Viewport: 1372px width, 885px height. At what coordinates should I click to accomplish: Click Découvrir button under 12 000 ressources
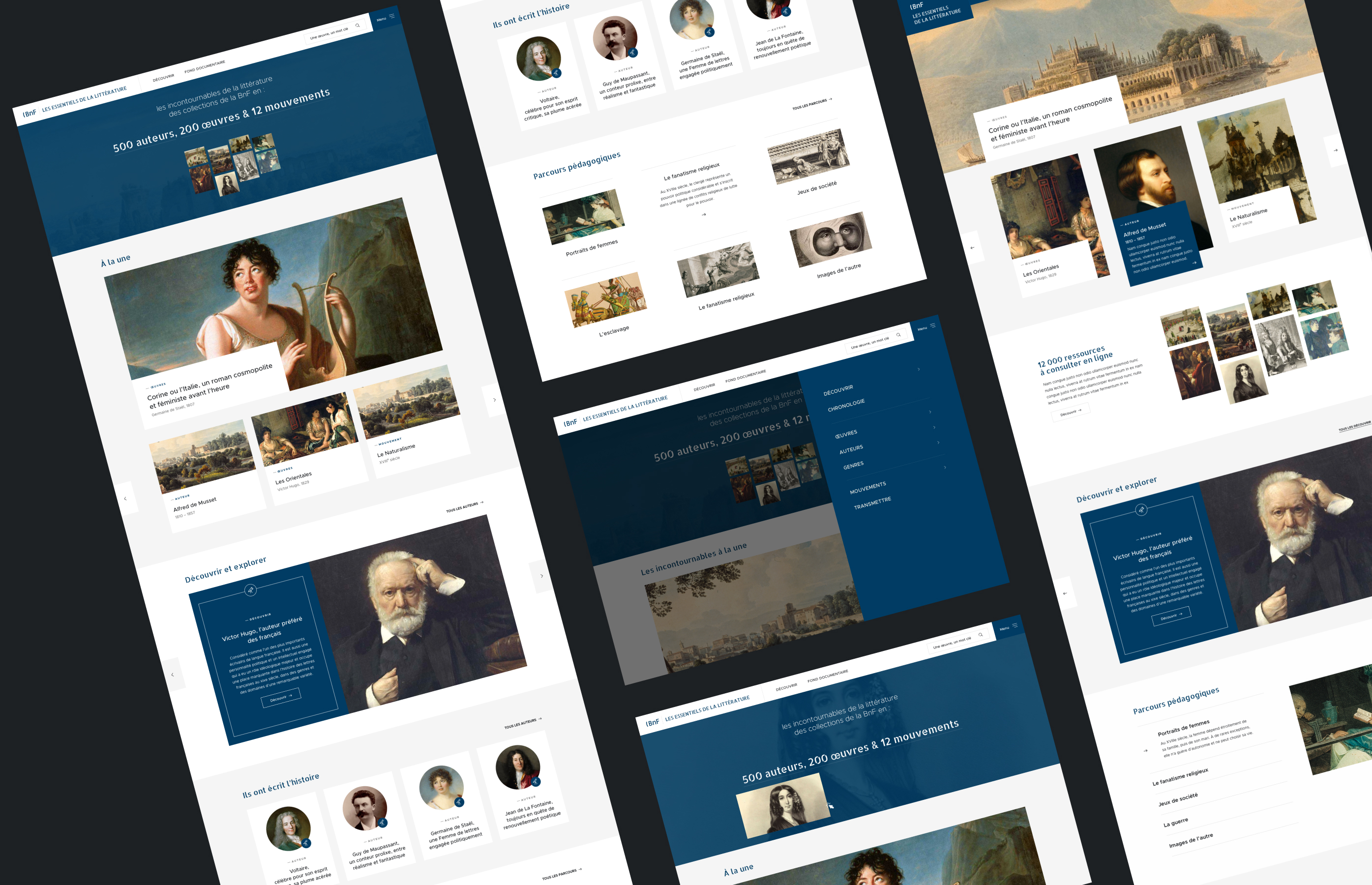point(1070,412)
